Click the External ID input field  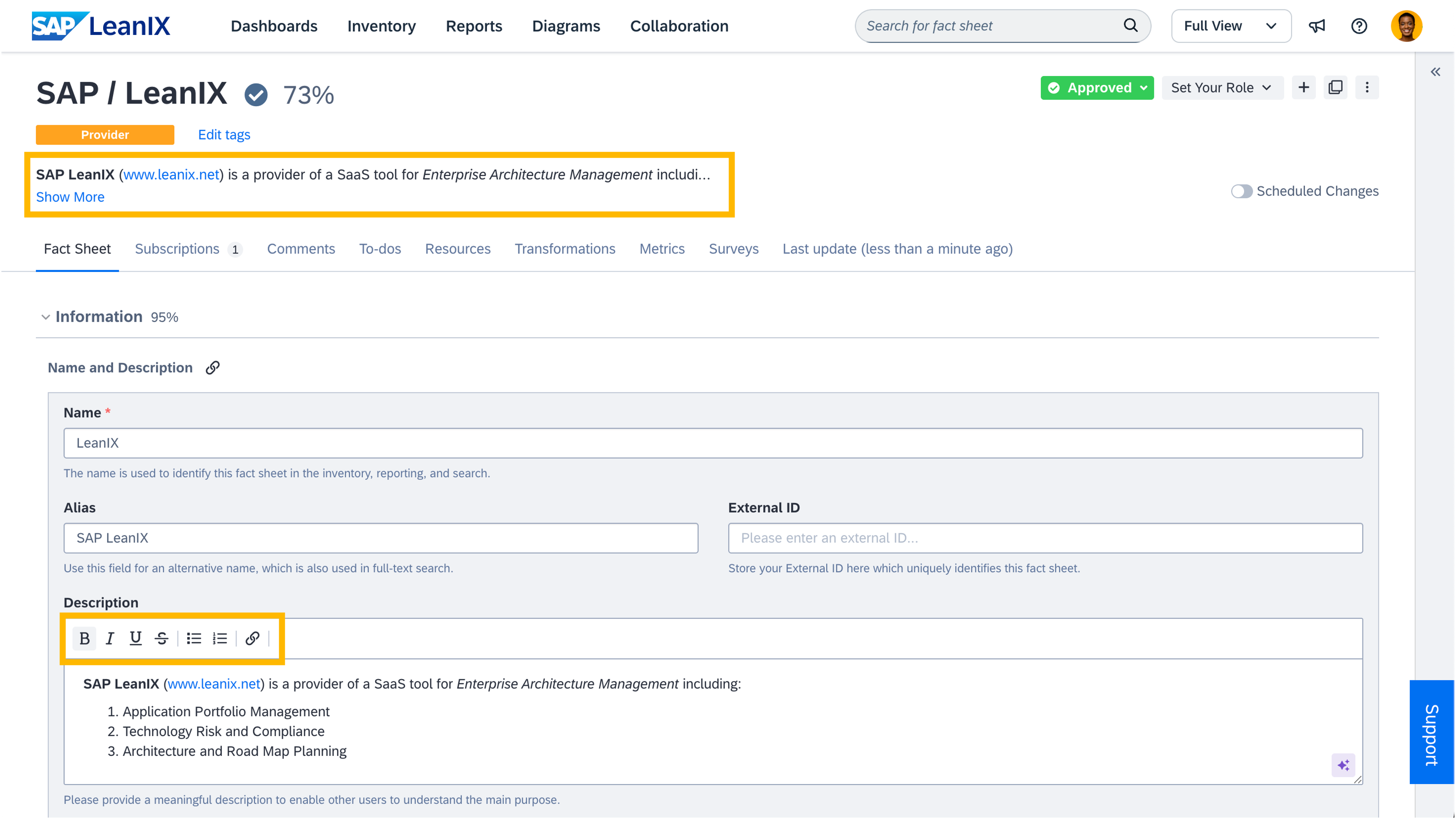(1045, 538)
